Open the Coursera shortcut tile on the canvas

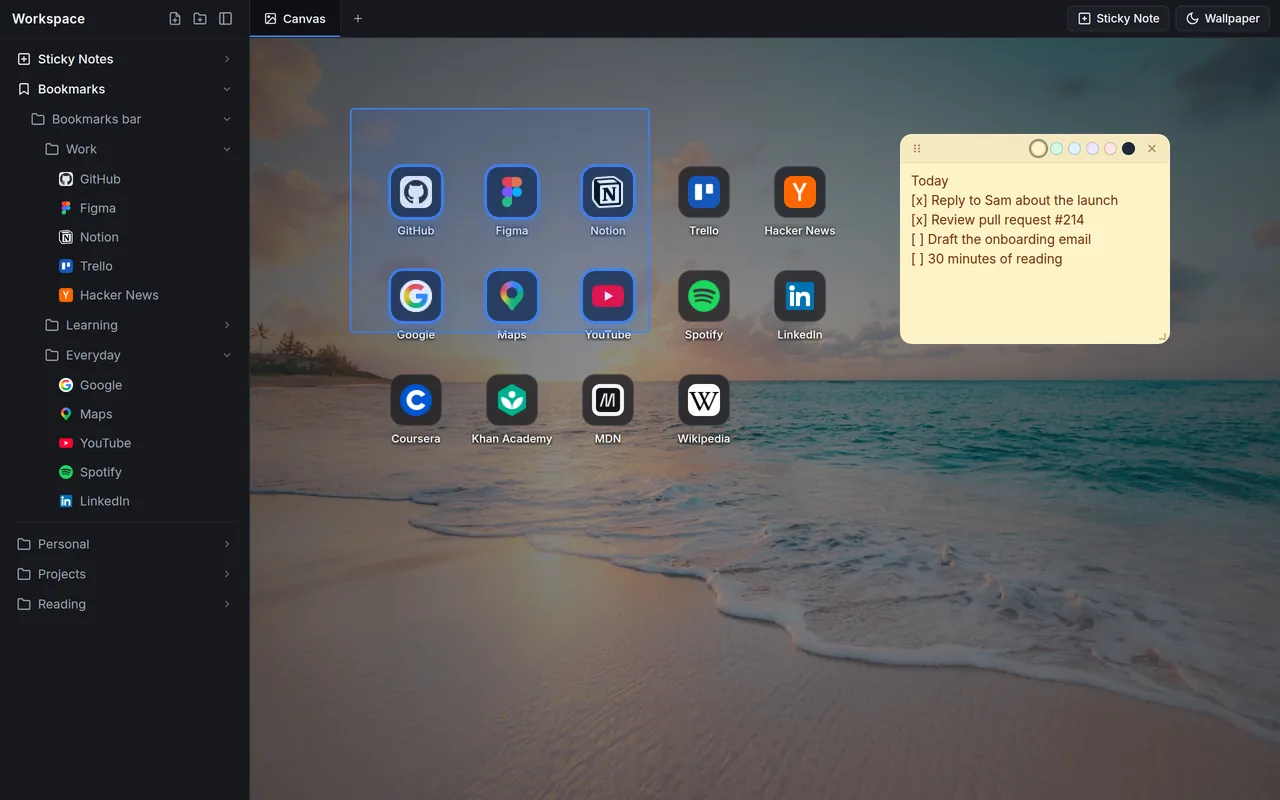[x=416, y=400]
